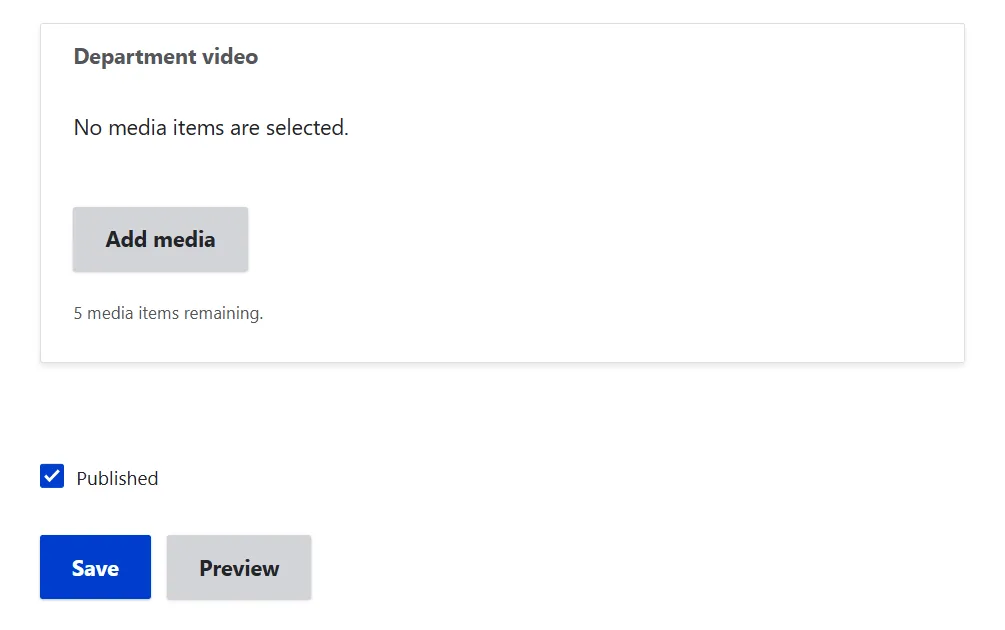Click the 'No media items are selected.' message
Screen dimensions: 1005x630
click(x=211, y=128)
